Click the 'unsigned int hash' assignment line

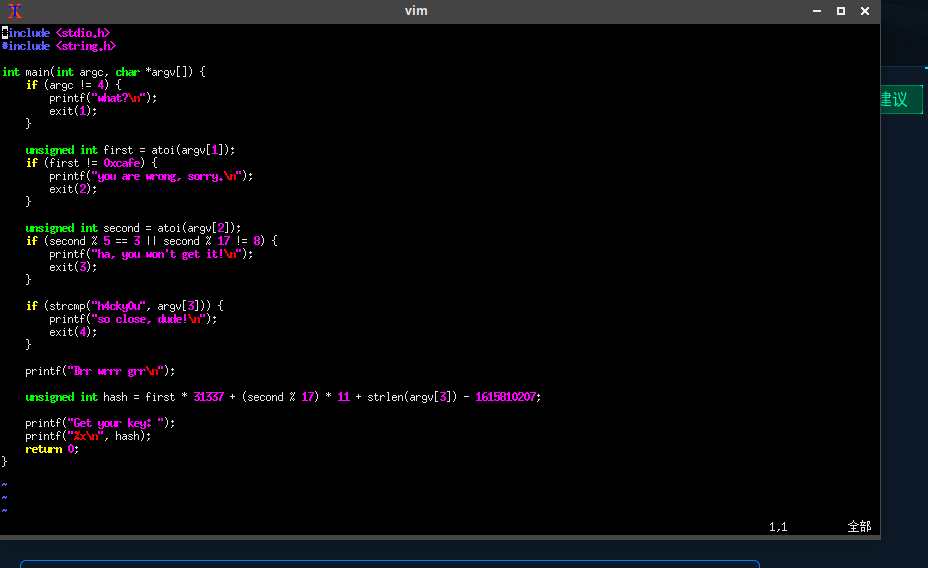283,398
